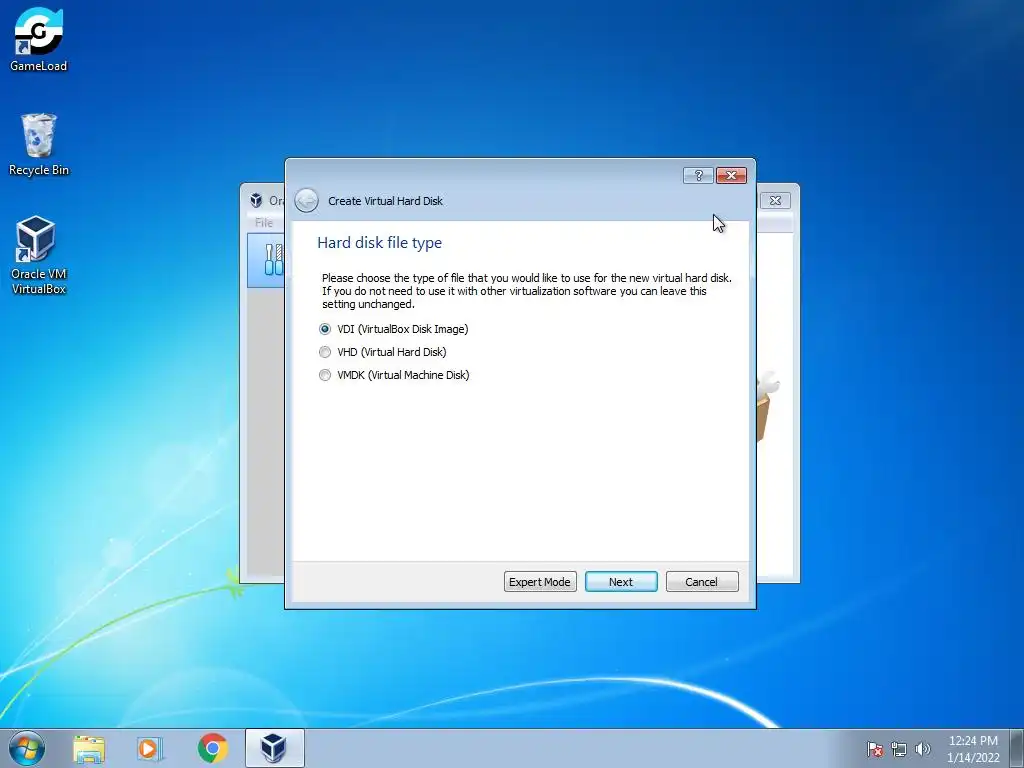
Task: Click the network status tray icon
Action: point(899,749)
